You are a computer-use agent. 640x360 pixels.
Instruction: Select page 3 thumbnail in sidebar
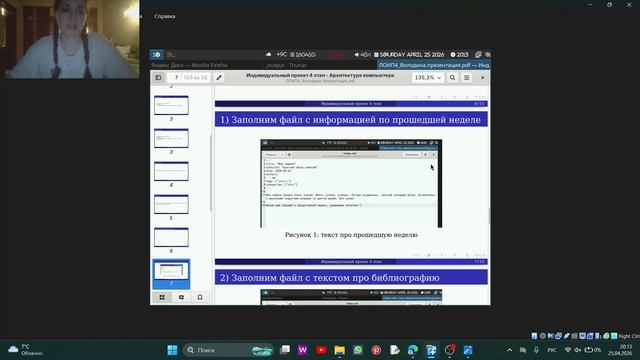pos(171,138)
